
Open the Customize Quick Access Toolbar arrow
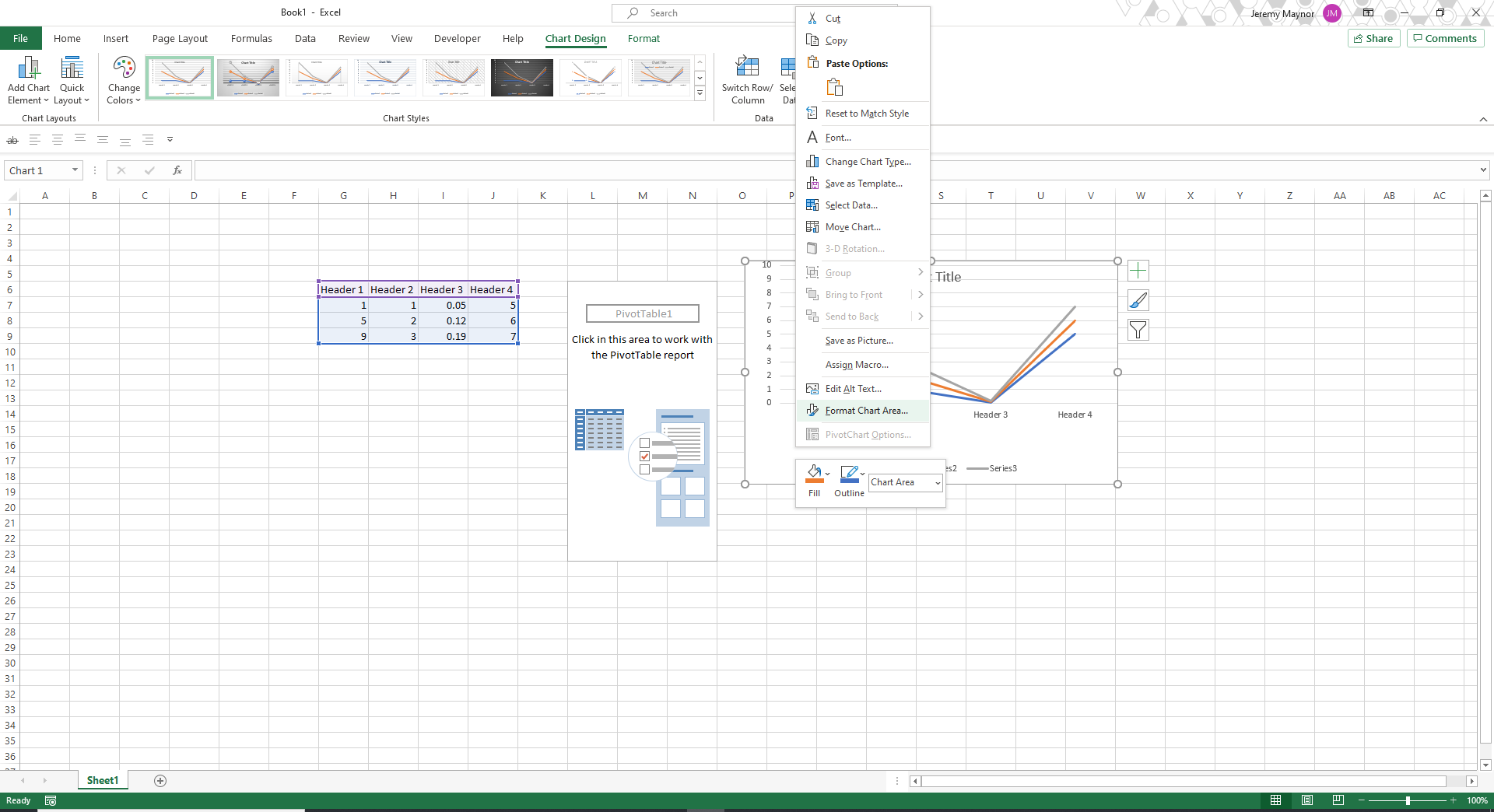click(x=170, y=140)
